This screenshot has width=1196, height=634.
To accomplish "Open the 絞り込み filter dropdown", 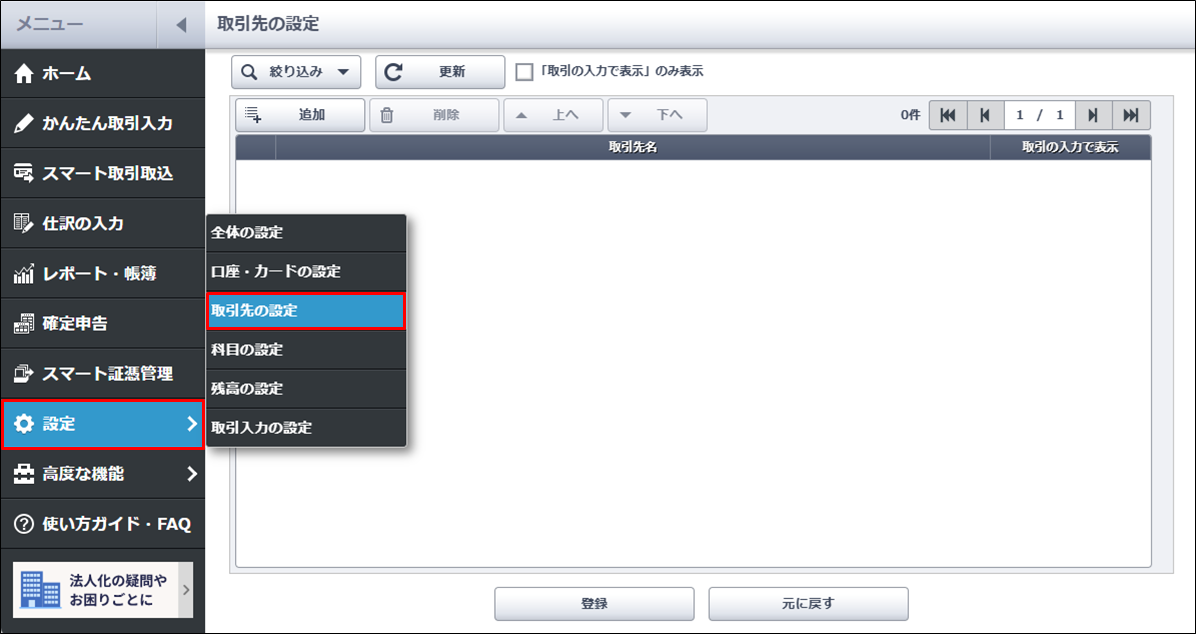I will coord(296,72).
